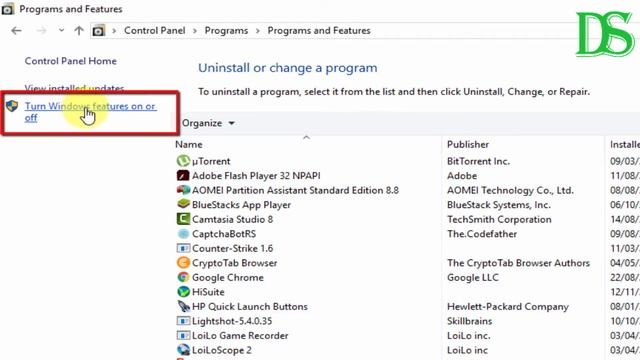640x360 pixels.
Task: Click BitTorrent Inc. publisher cell
Action: (x=478, y=161)
